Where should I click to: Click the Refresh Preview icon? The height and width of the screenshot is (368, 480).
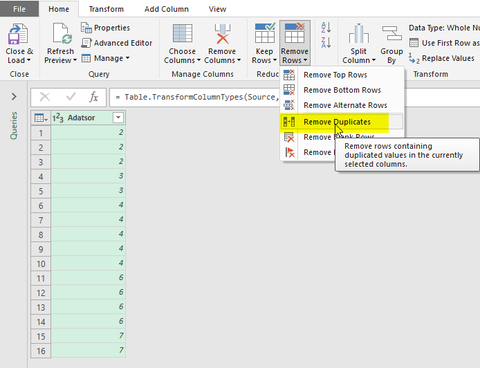[x=62, y=34]
